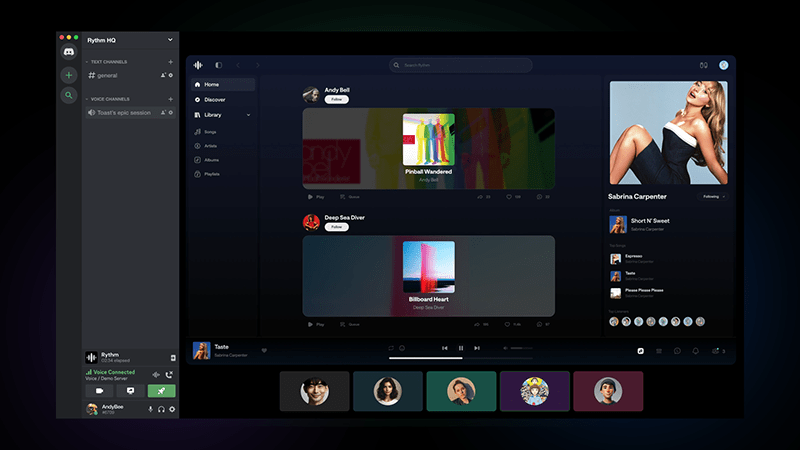This screenshot has height=450, width=800.
Task: Open Albums in the library
Action: point(207,160)
